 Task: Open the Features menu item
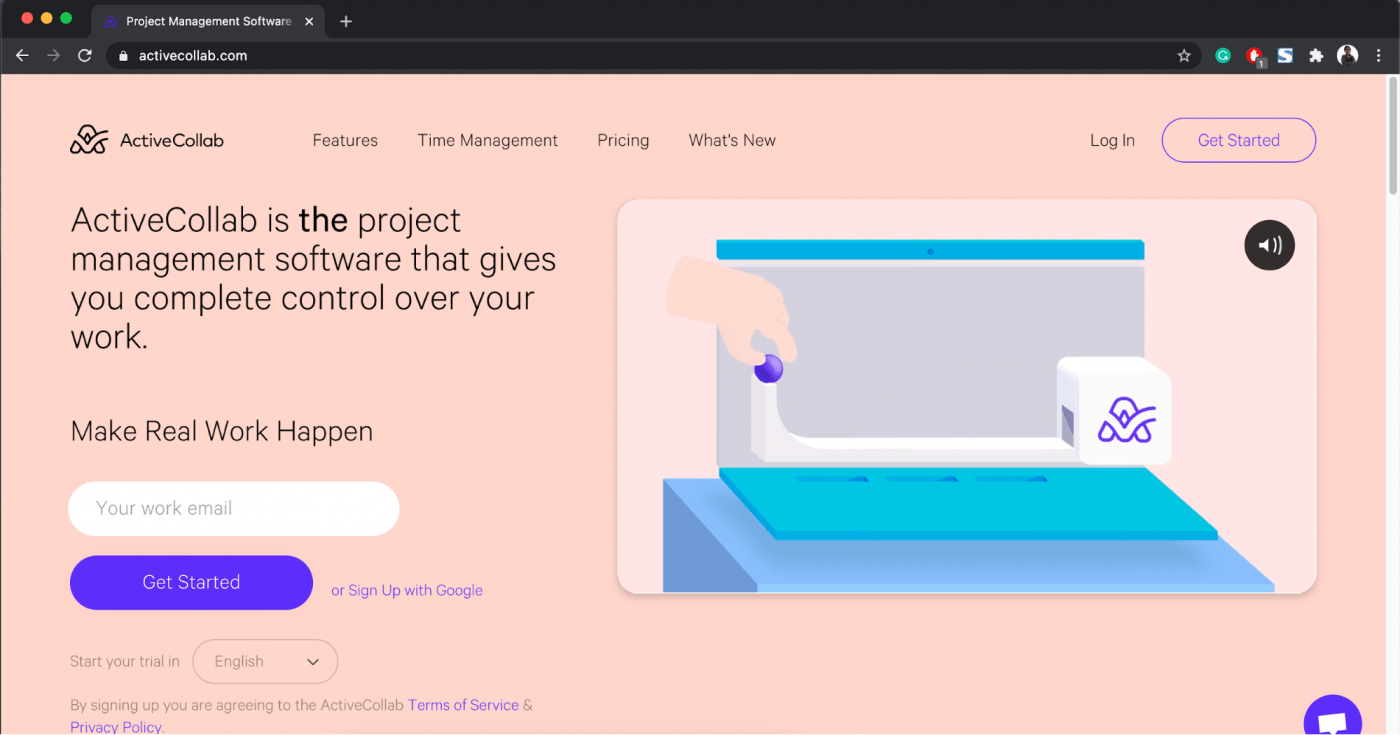345,141
